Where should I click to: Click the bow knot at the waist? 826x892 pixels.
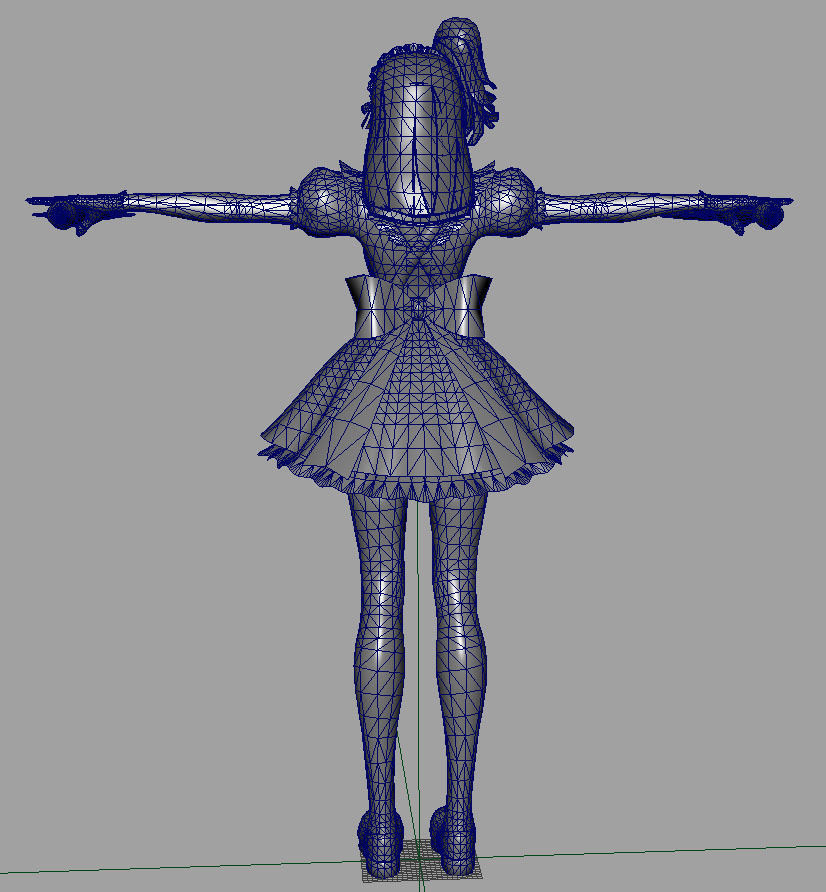(419, 309)
